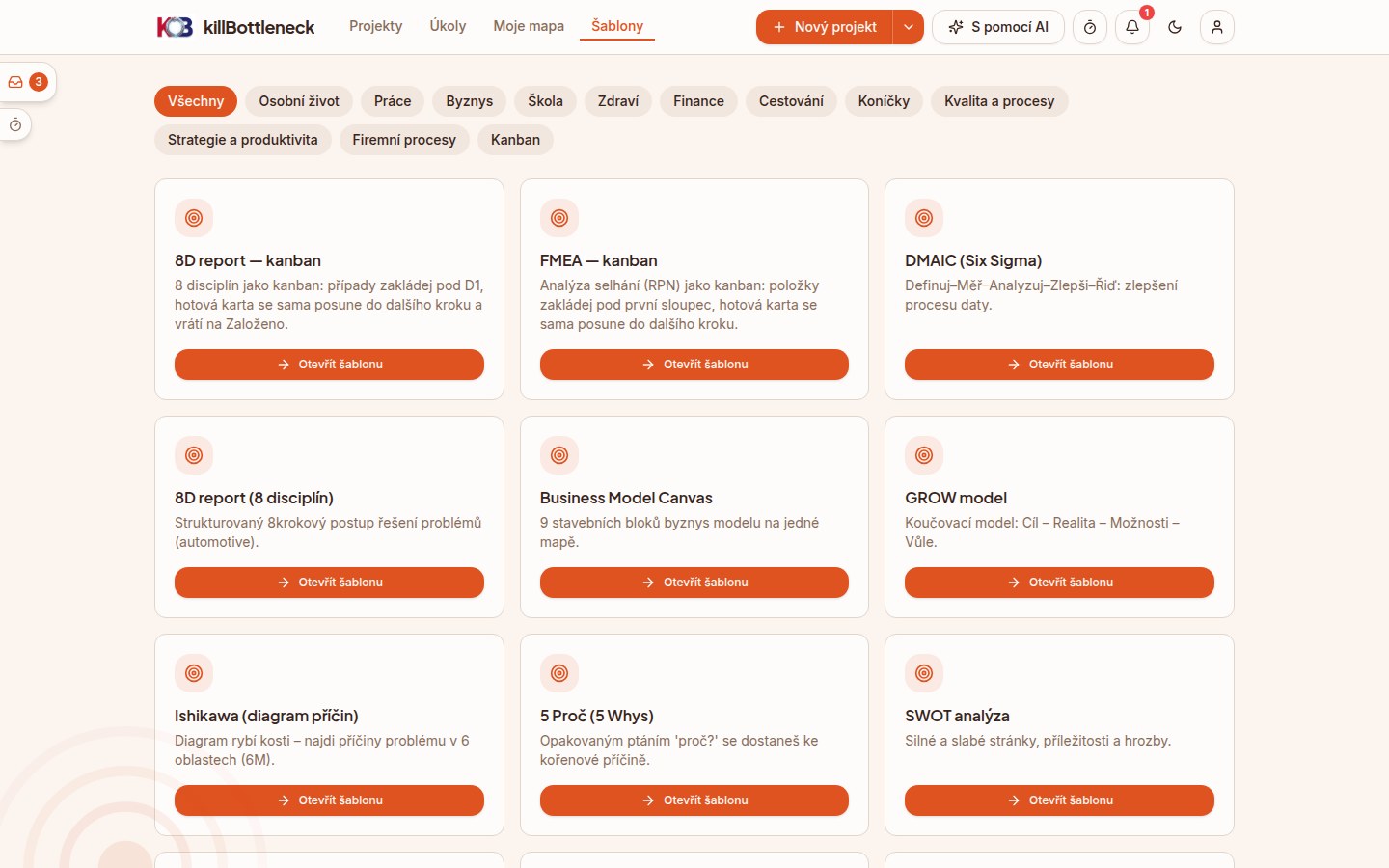Open the Business Model Canvas template
Viewport: 1389px width, 868px height.
click(694, 583)
